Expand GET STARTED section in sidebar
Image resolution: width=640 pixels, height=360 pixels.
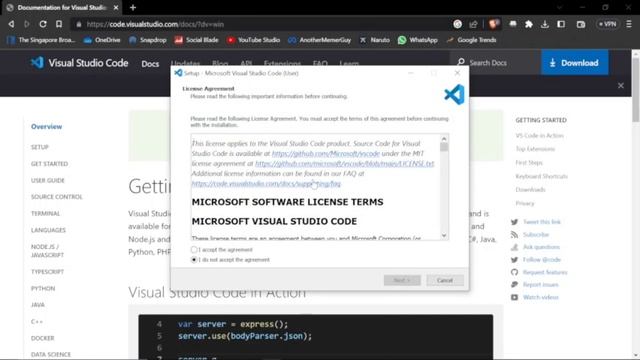tap(49, 164)
